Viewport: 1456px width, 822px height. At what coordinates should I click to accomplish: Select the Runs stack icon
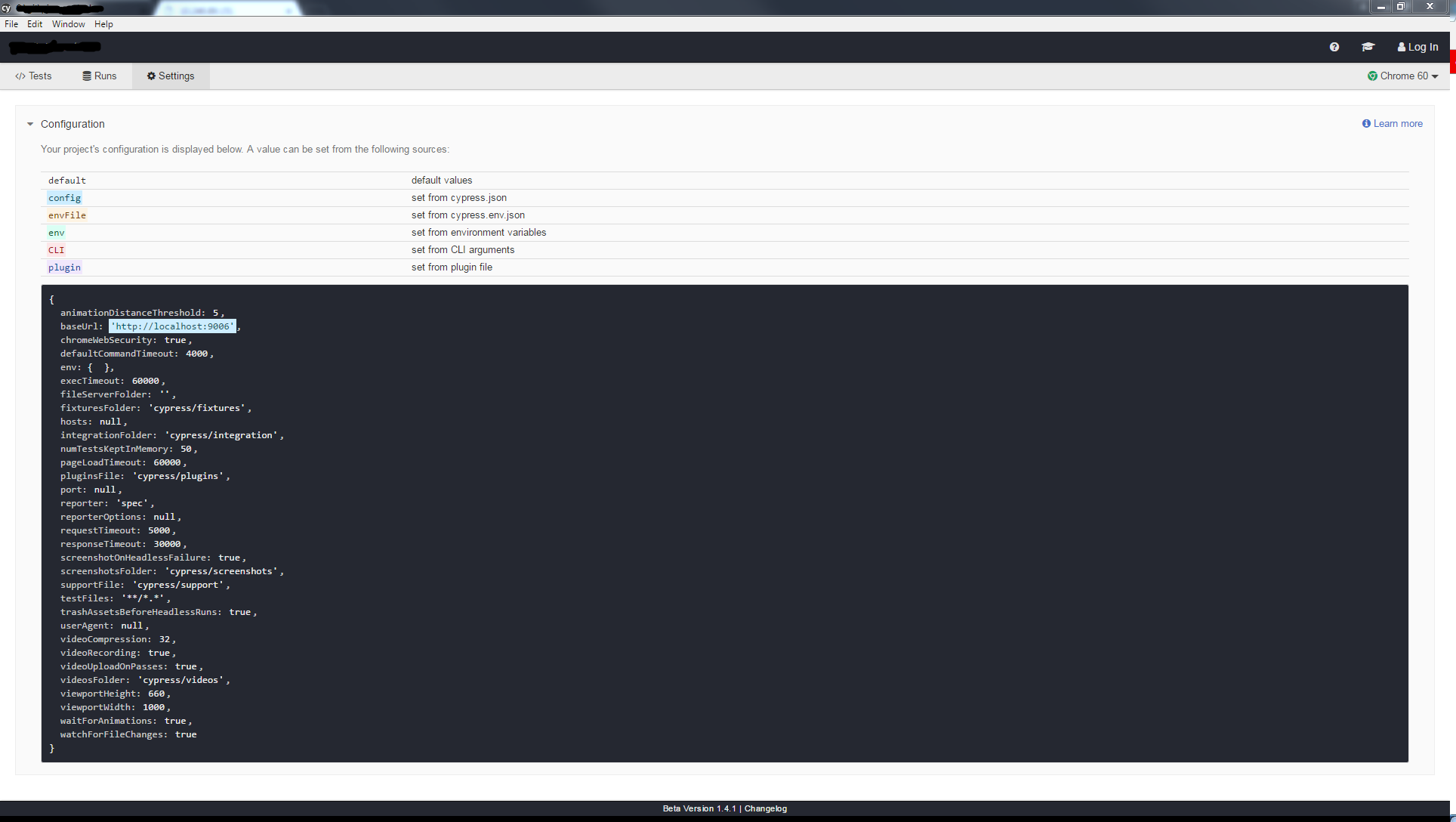pos(88,76)
